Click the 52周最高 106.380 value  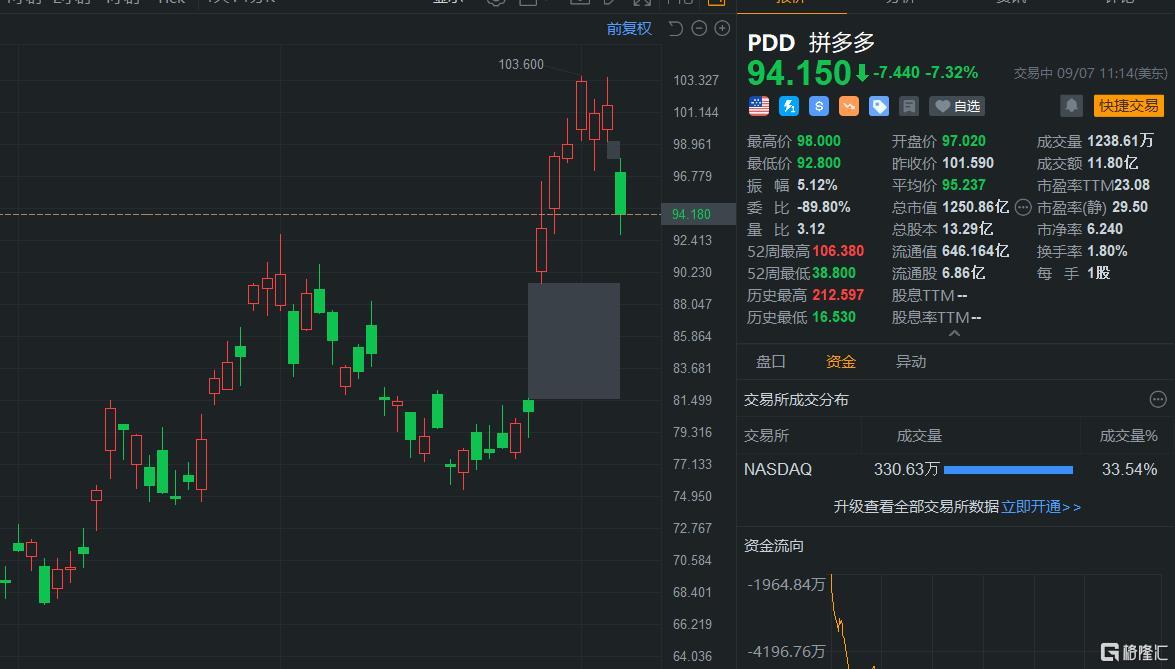coord(838,251)
